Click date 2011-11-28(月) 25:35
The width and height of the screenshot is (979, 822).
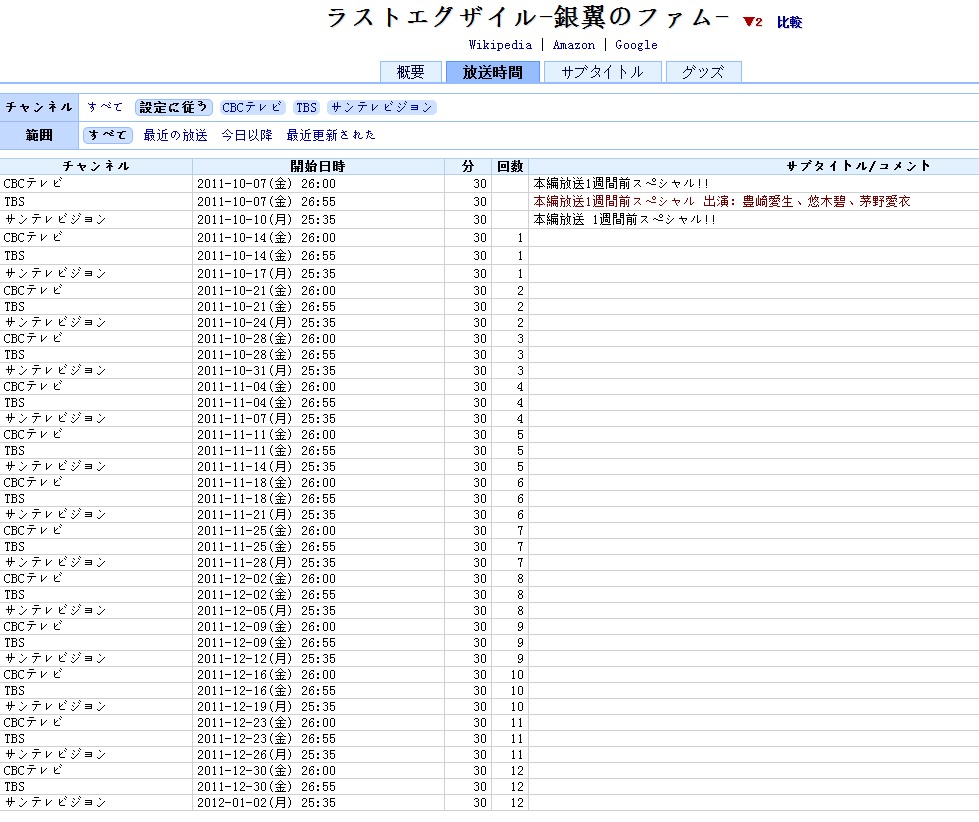pos(267,563)
